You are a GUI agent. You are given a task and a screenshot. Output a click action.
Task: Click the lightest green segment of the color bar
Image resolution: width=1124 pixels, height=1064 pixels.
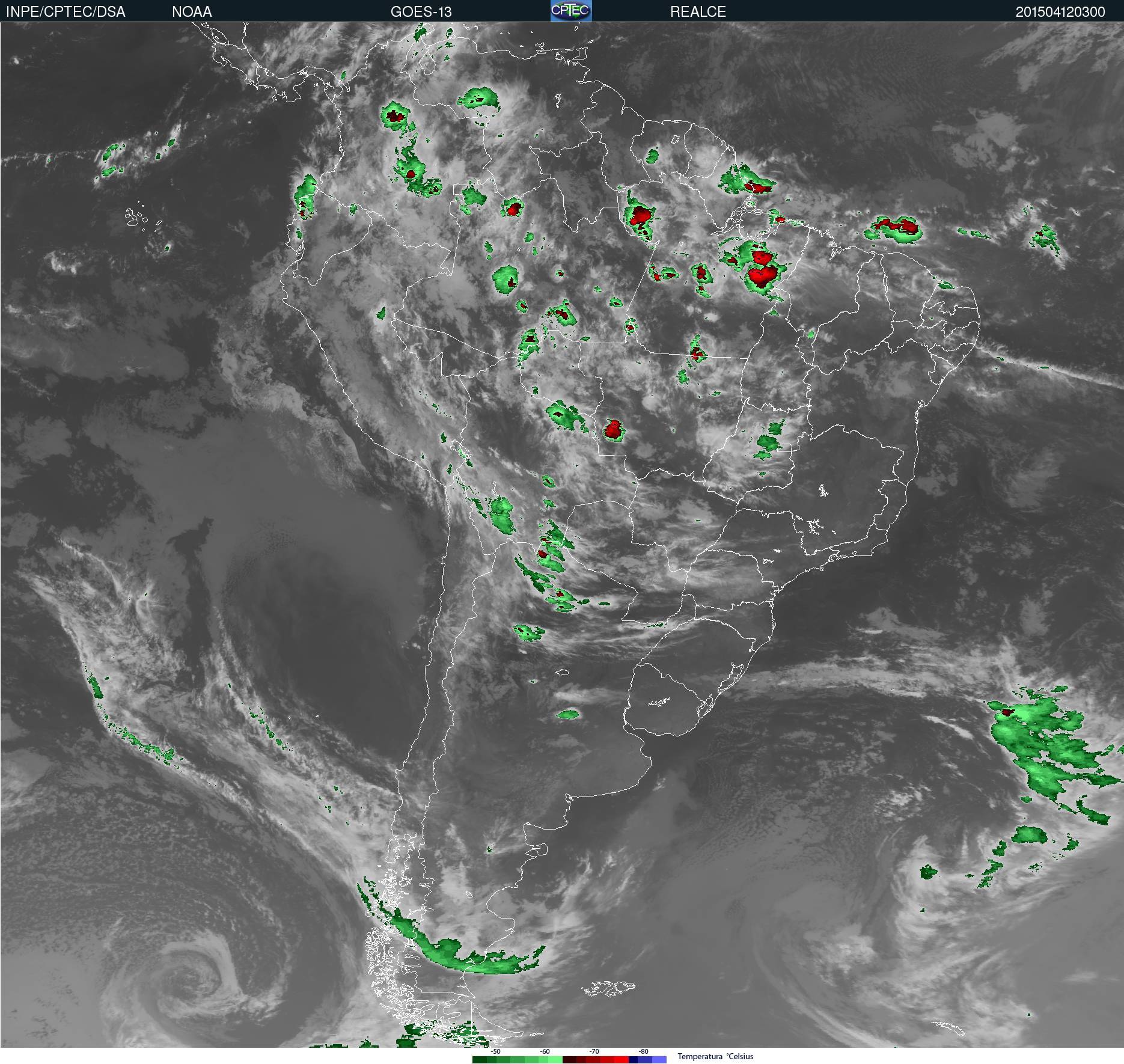555,1060
